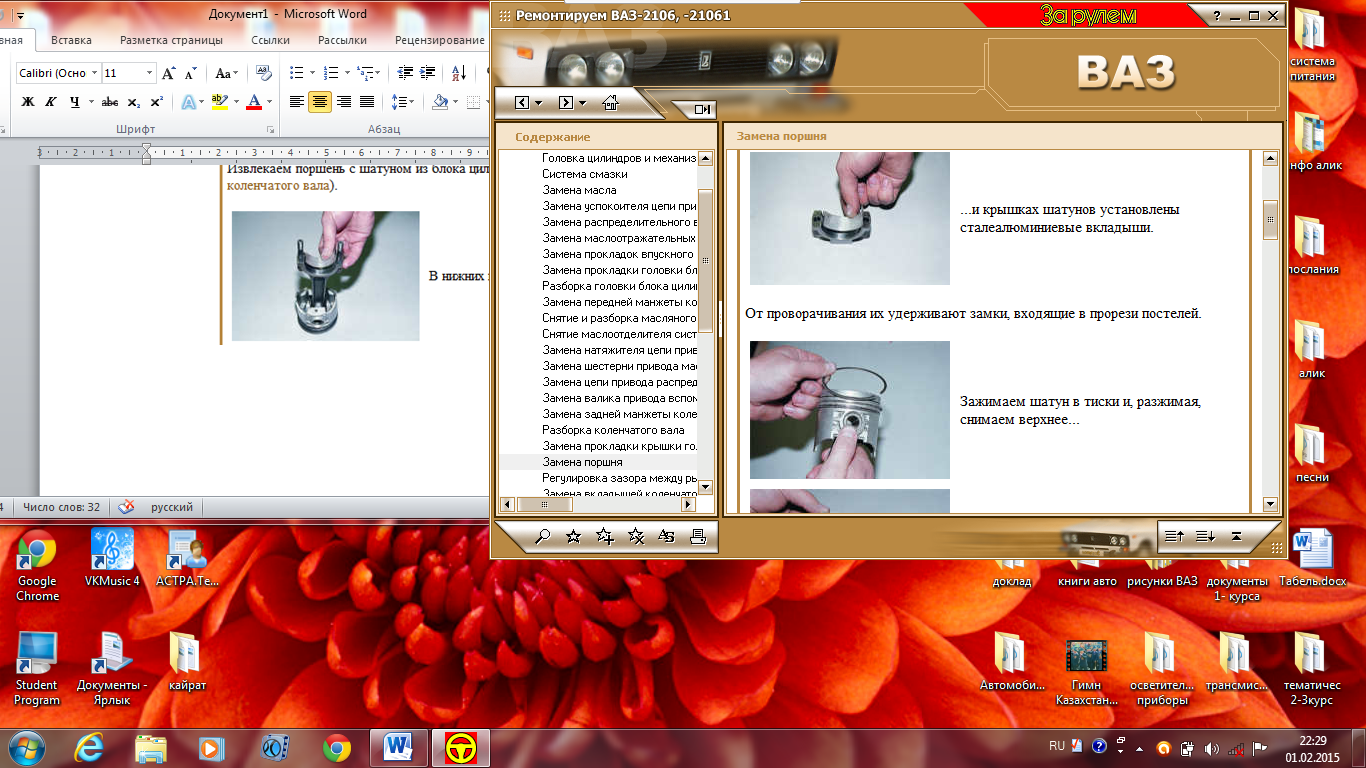Open the Рассылки tab in Word

(x=342, y=40)
